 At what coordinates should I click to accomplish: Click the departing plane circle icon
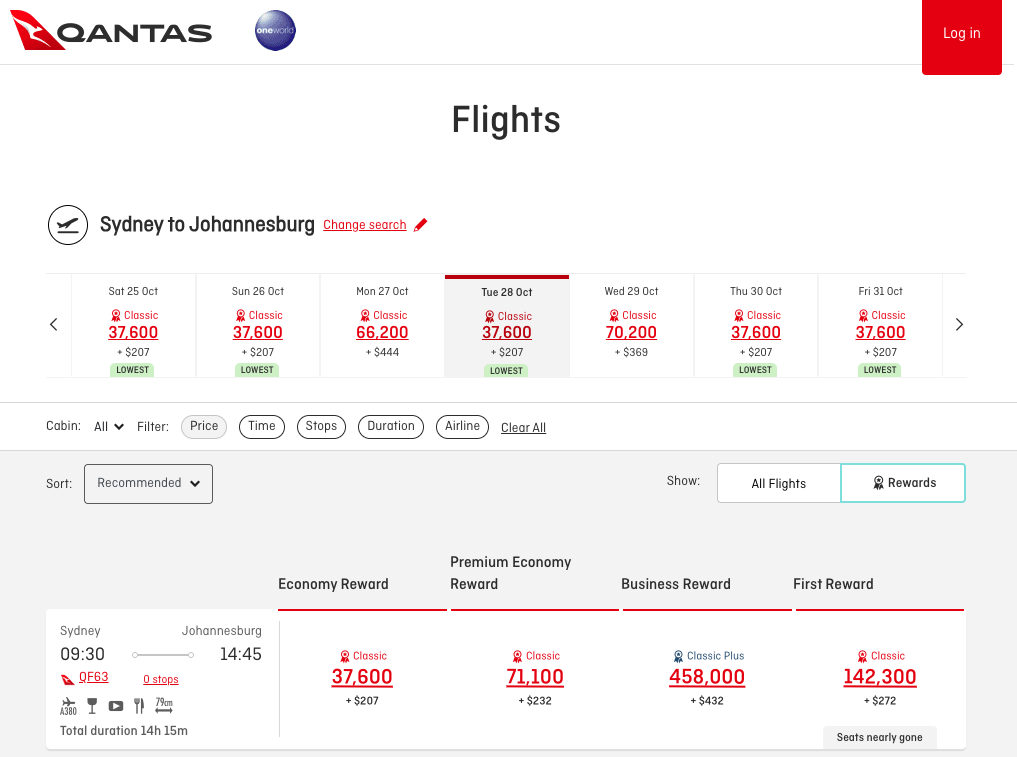pyautogui.click(x=67, y=224)
